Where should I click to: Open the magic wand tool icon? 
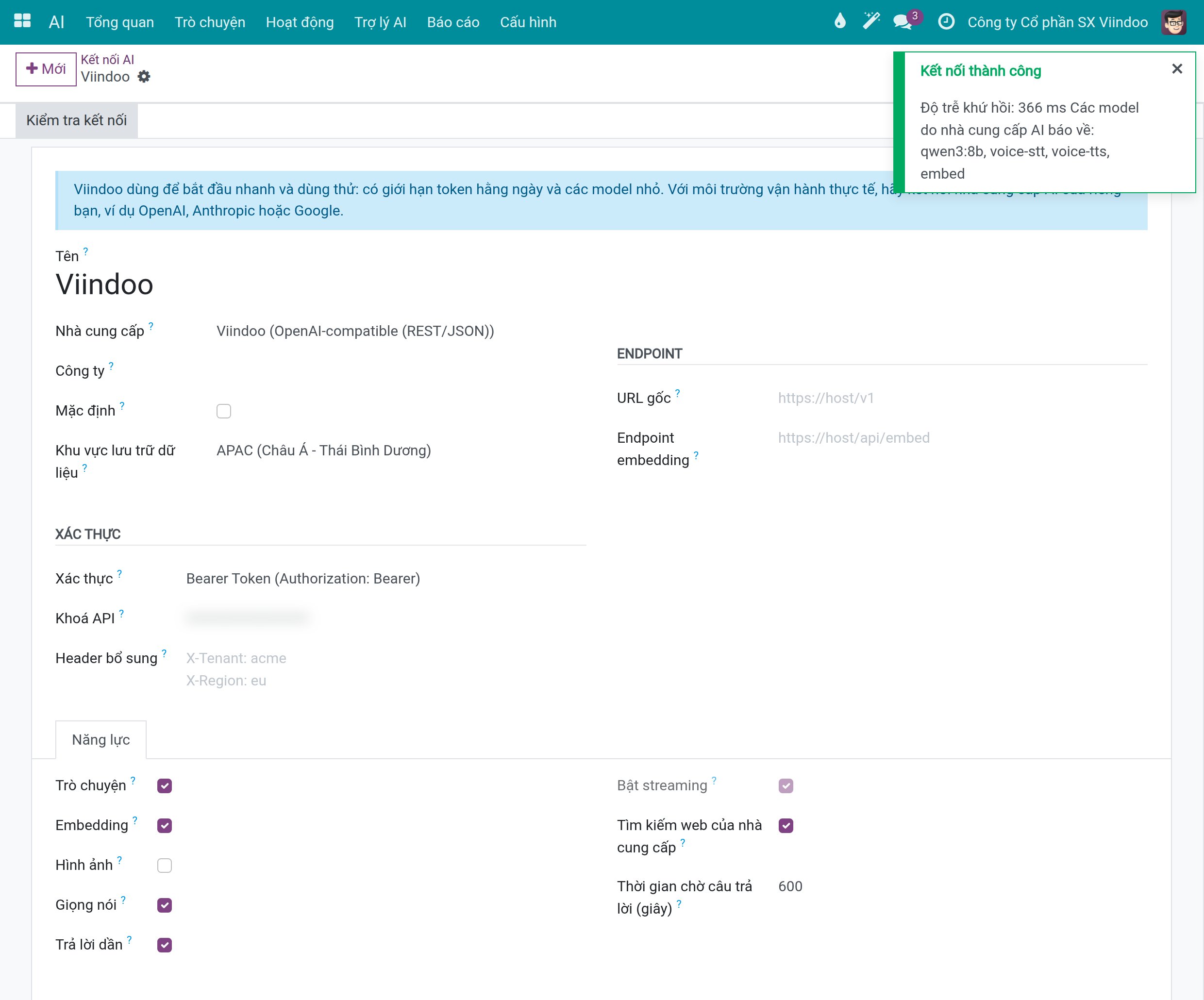[x=871, y=21]
